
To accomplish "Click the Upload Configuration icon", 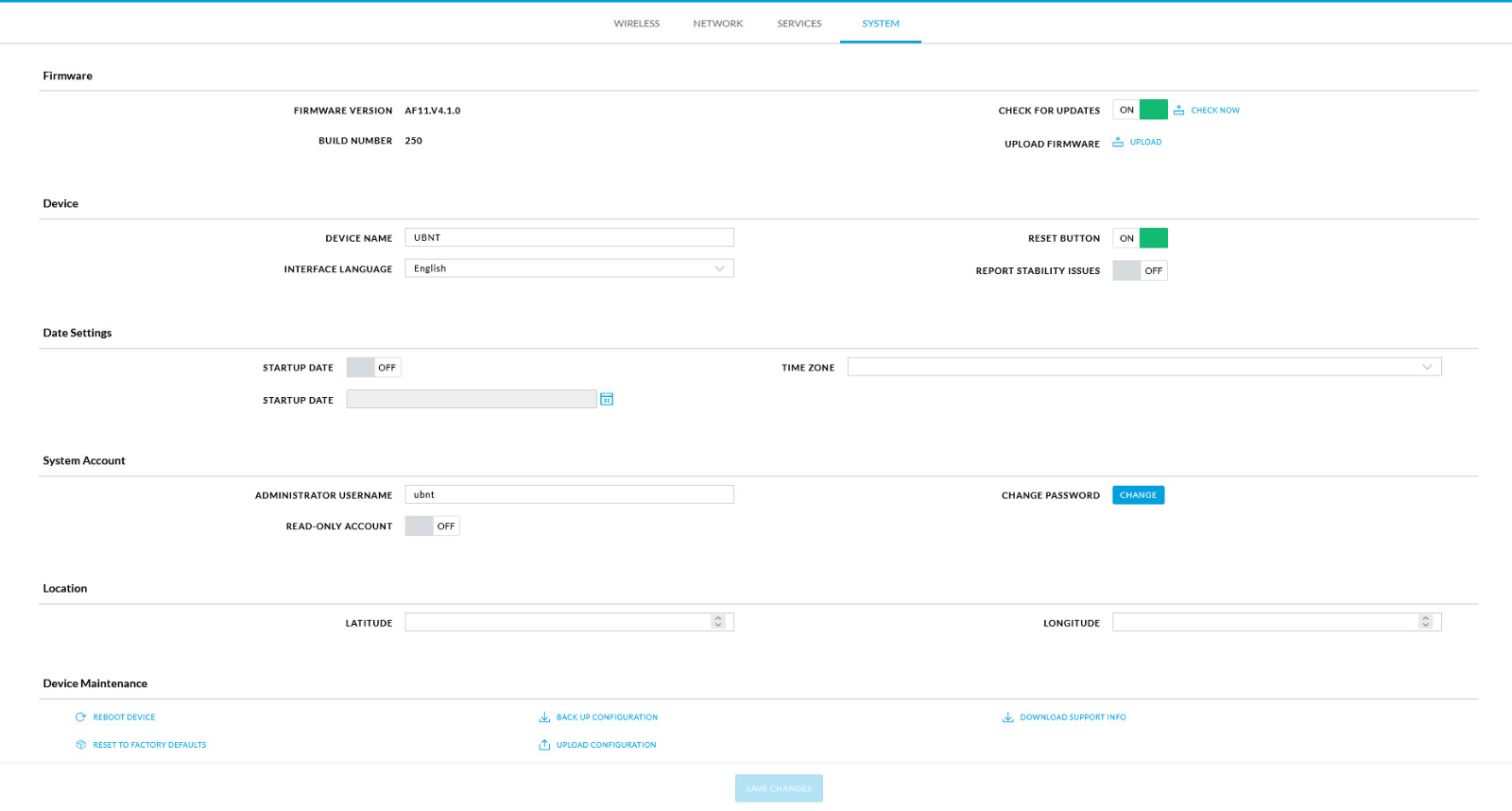I will coord(544,745).
